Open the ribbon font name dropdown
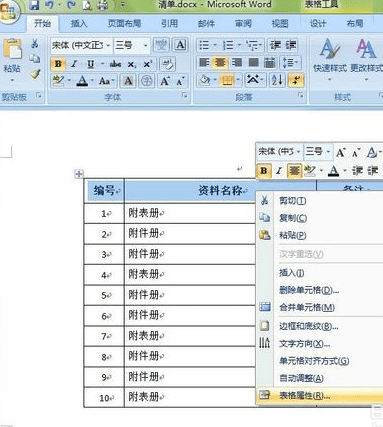This screenshot has height=427, width=383. (x=108, y=45)
